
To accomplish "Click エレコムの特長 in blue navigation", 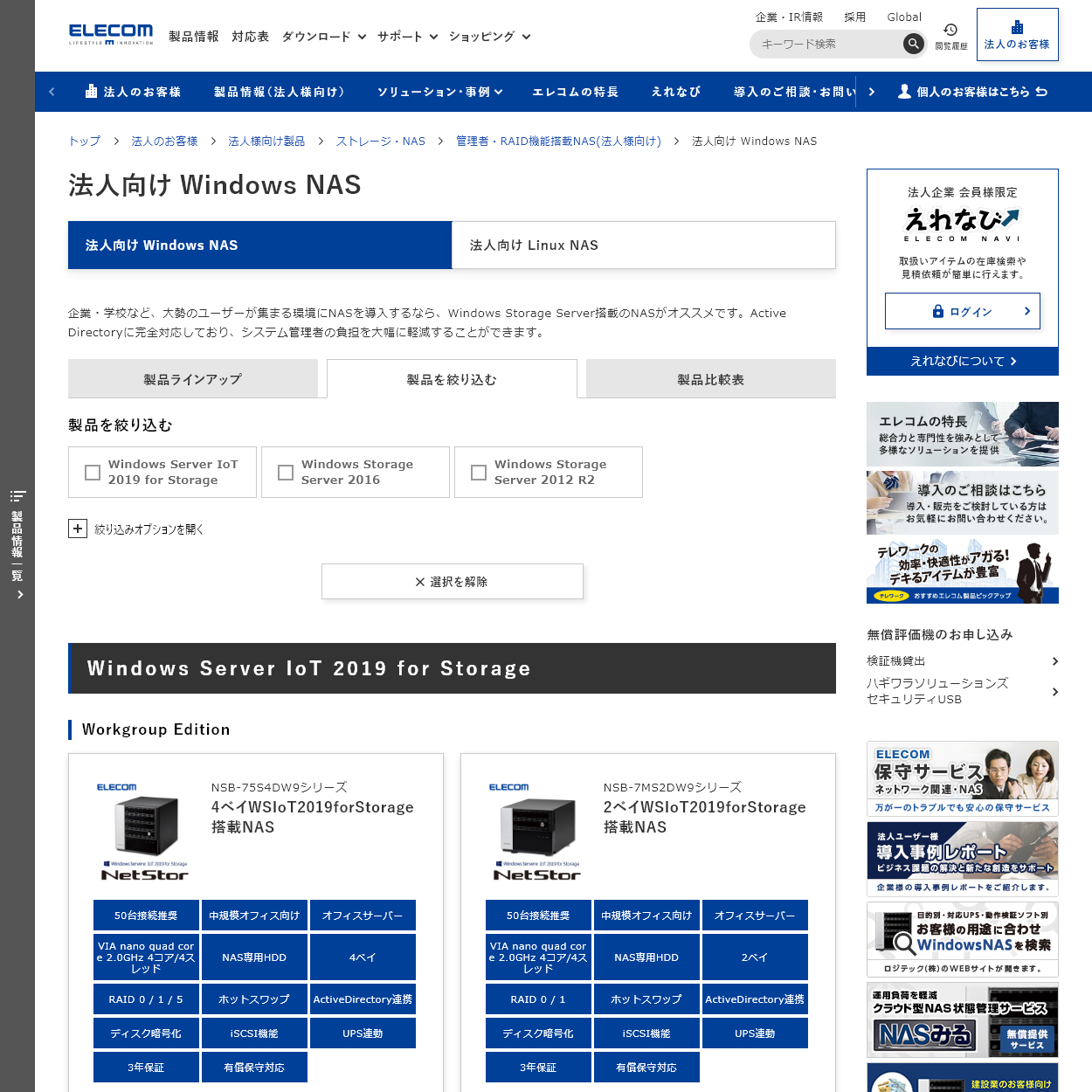I will coord(576,92).
